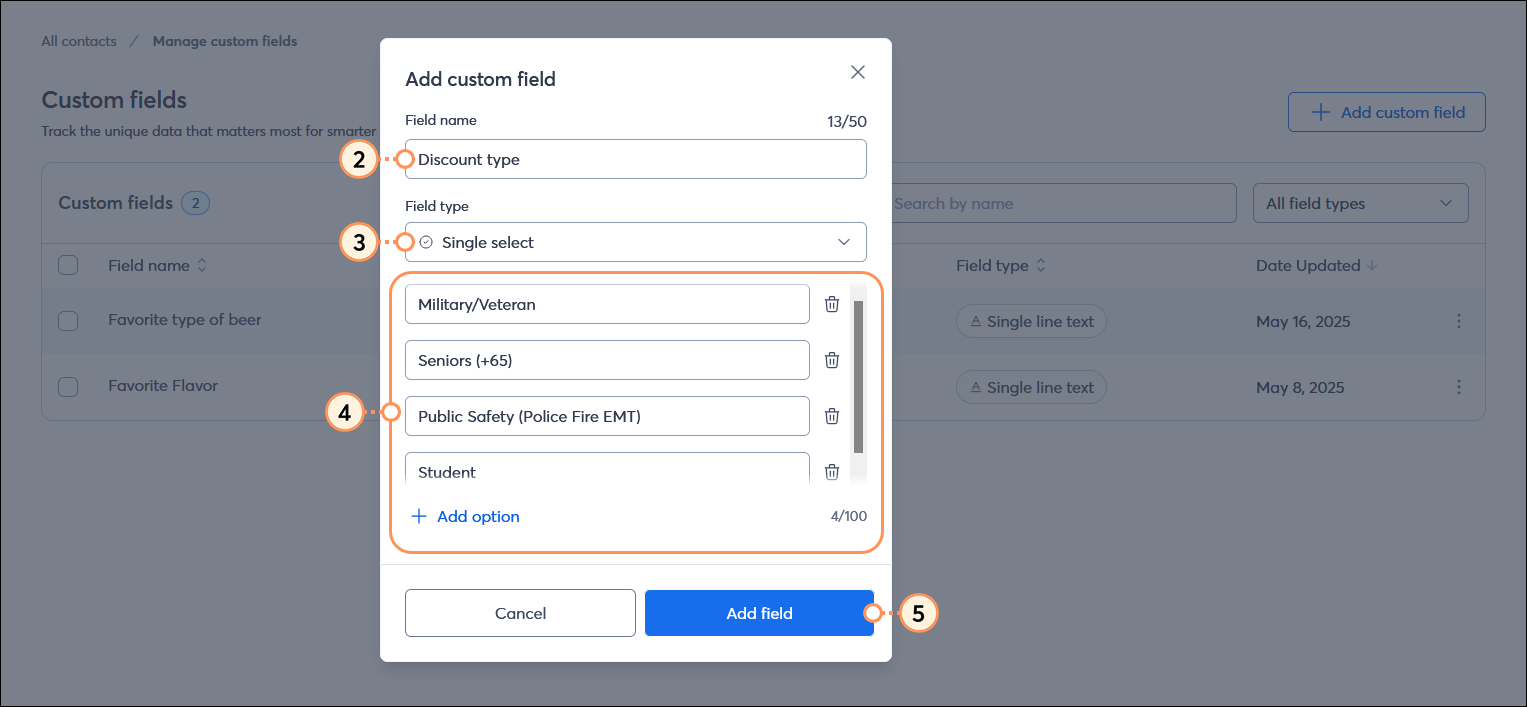
Task: Select the Favorite type of beer checkbox
Action: coord(68,321)
